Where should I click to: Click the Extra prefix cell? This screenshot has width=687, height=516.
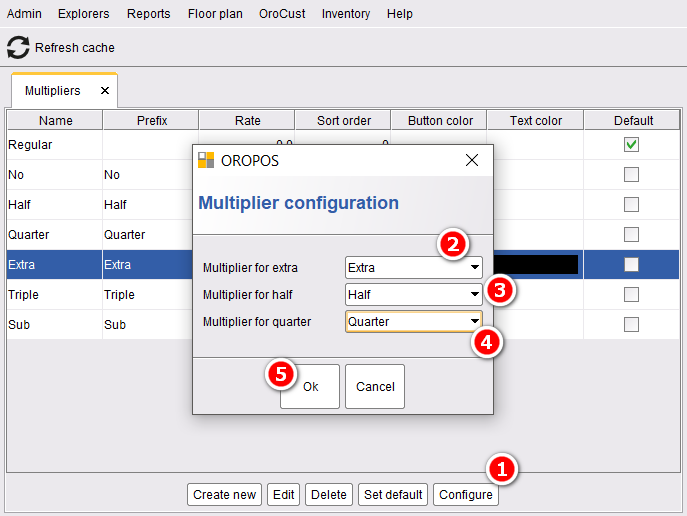click(148, 265)
